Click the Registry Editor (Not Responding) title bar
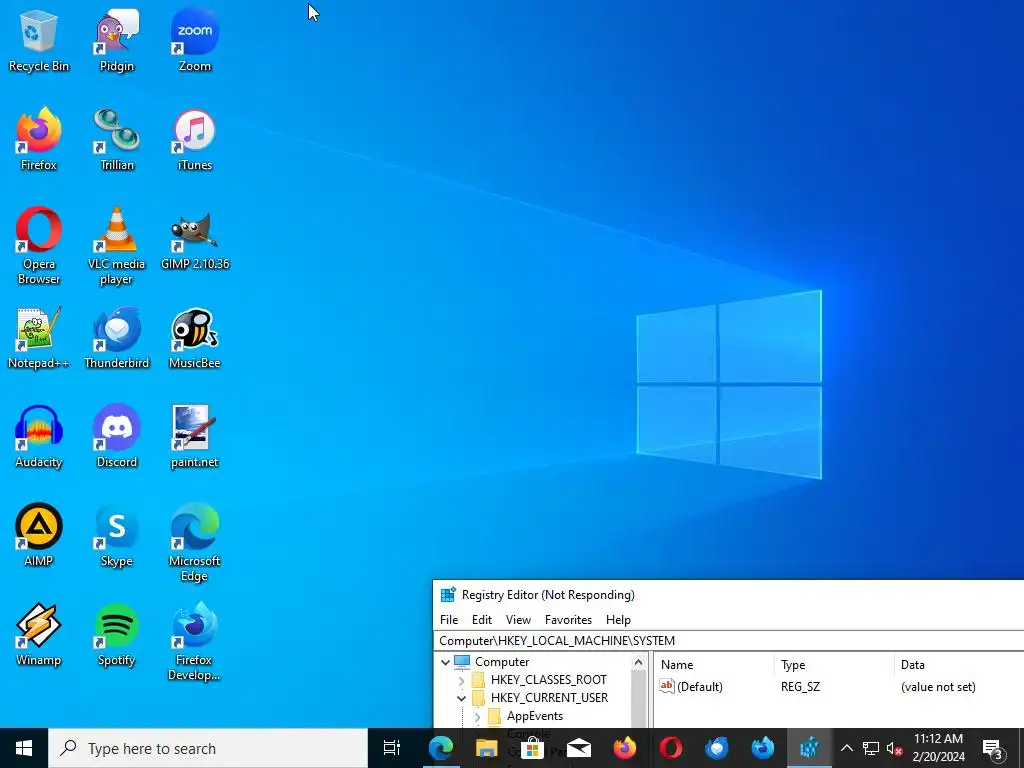The height and width of the screenshot is (768, 1024). click(728, 595)
